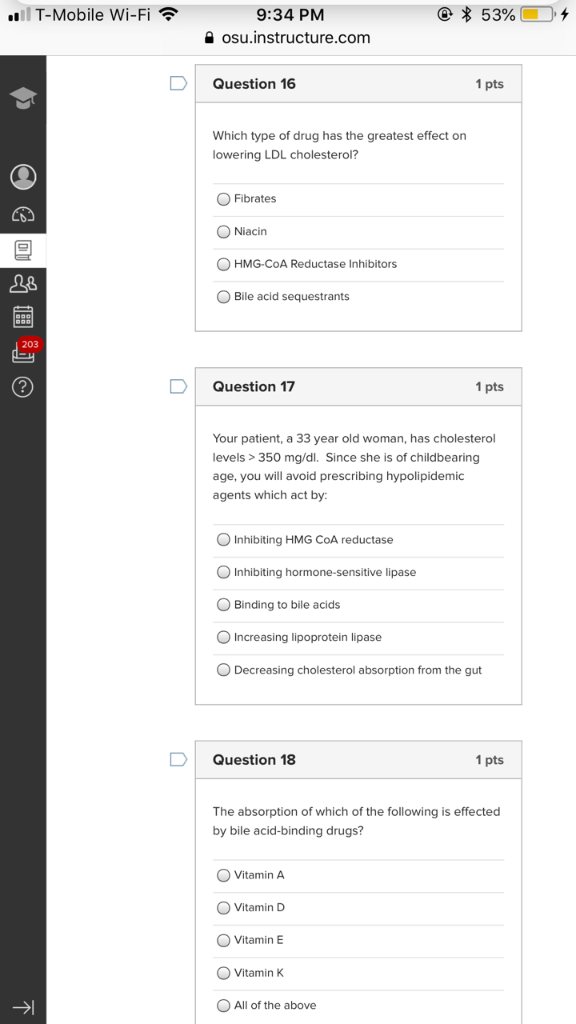Open the Dashboard from the sidebar
The width and height of the screenshot is (576, 1024).
(x=23, y=214)
